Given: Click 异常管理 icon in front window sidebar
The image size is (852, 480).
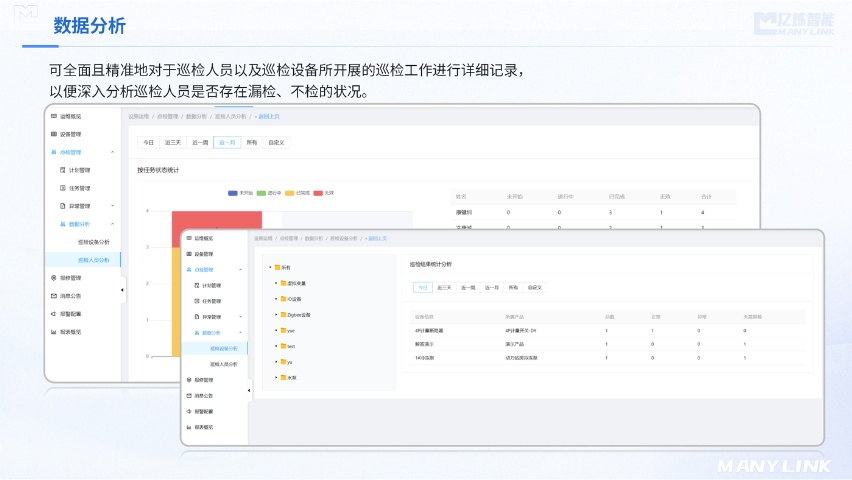Looking at the screenshot, I should (x=197, y=316).
